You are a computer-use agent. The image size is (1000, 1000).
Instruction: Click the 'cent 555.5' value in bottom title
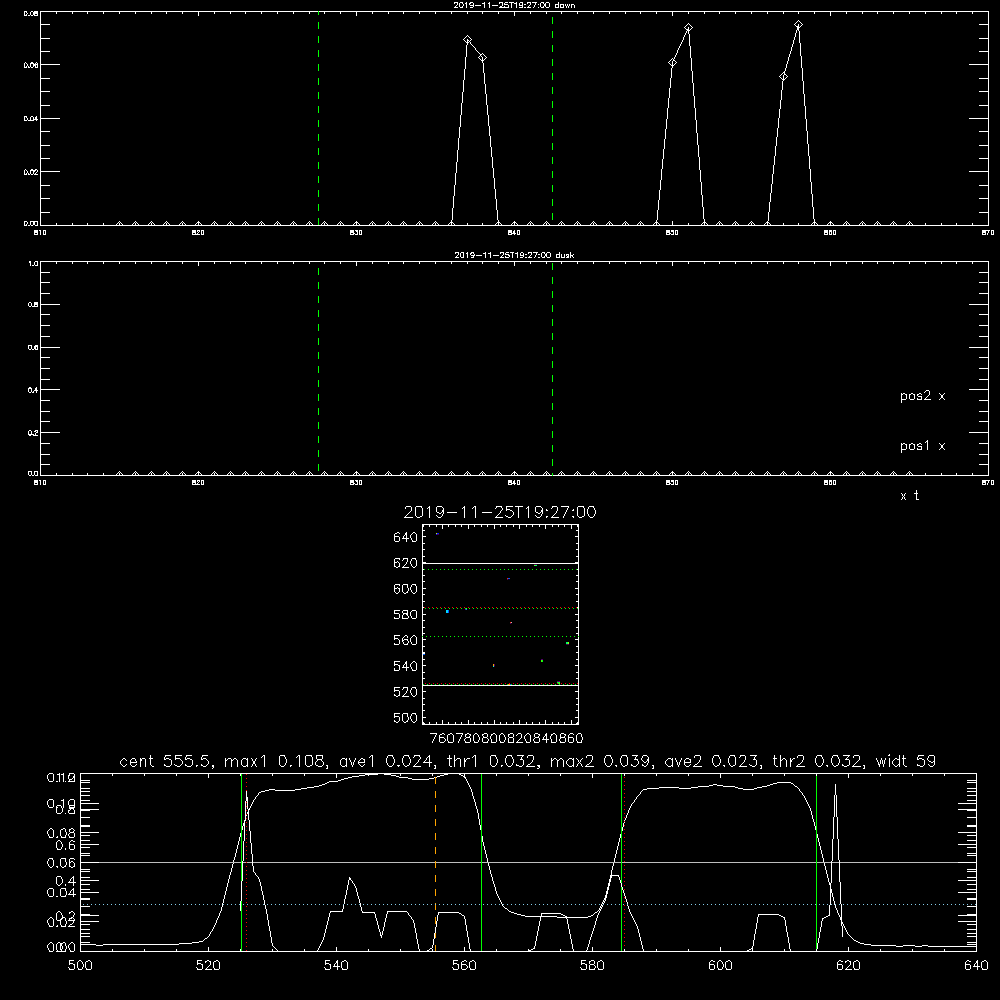[166, 761]
